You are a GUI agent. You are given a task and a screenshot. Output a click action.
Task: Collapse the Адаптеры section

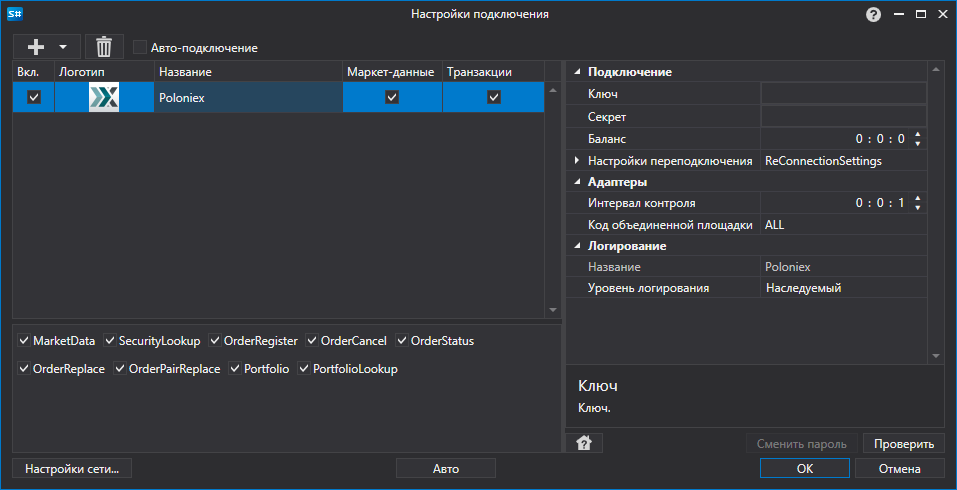coord(577,182)
